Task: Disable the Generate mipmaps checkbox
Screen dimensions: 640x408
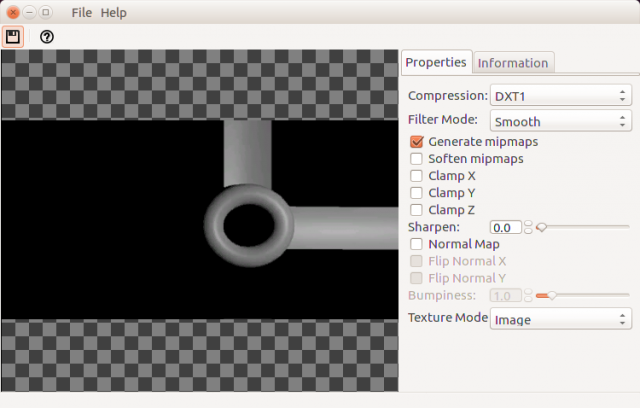Action: click(417, 142)
